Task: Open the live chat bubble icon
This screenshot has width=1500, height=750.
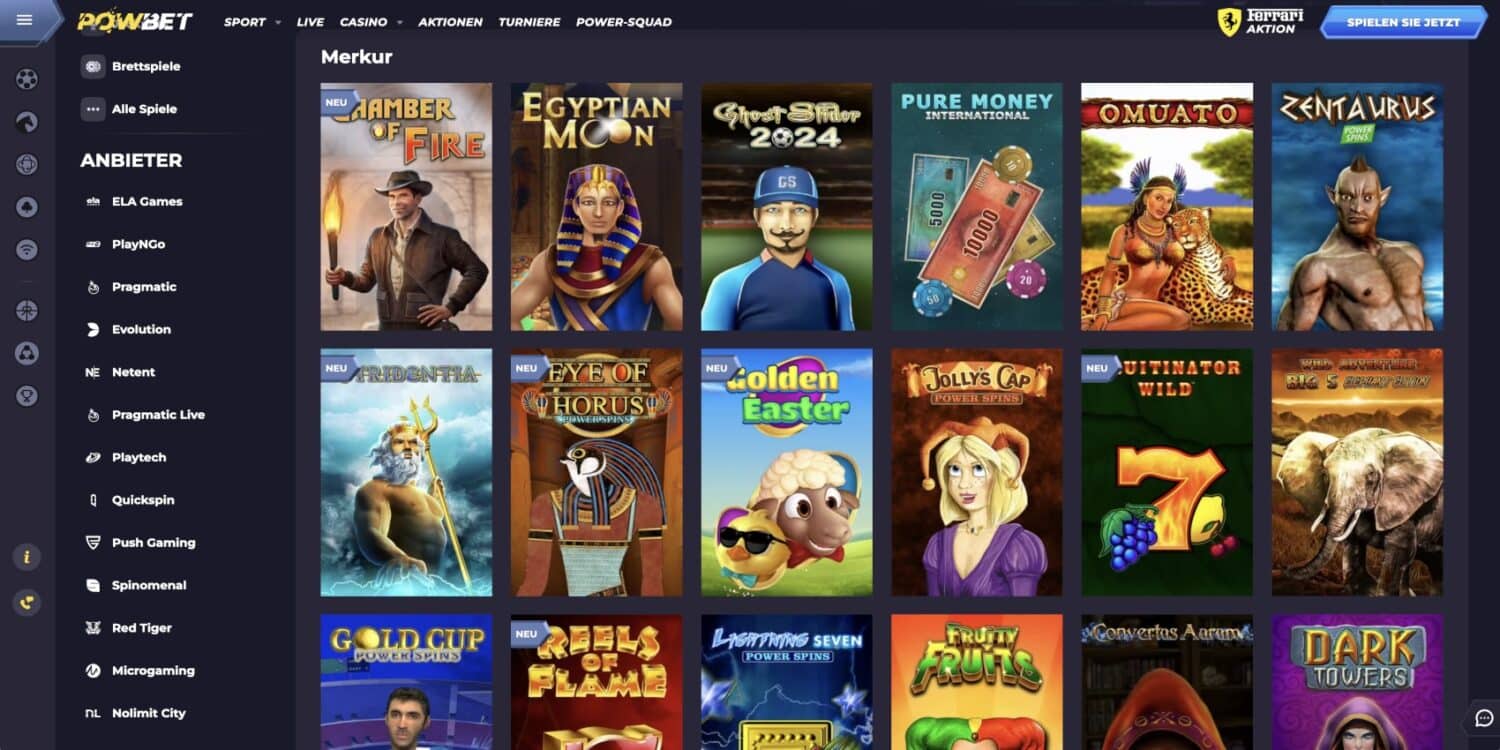Action: point(1482,719)
